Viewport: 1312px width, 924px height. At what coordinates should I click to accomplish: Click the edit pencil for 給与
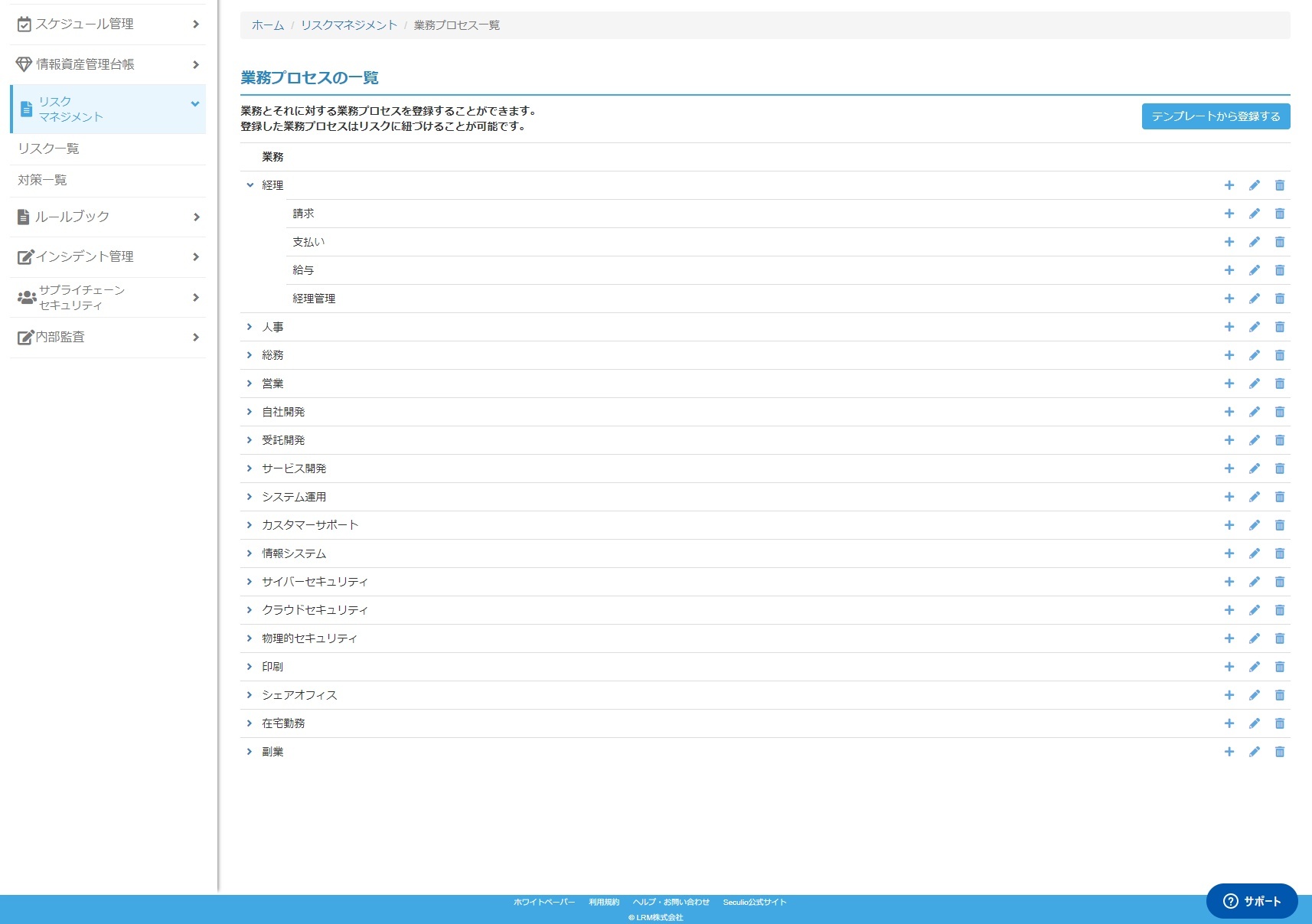(1254, 270)
